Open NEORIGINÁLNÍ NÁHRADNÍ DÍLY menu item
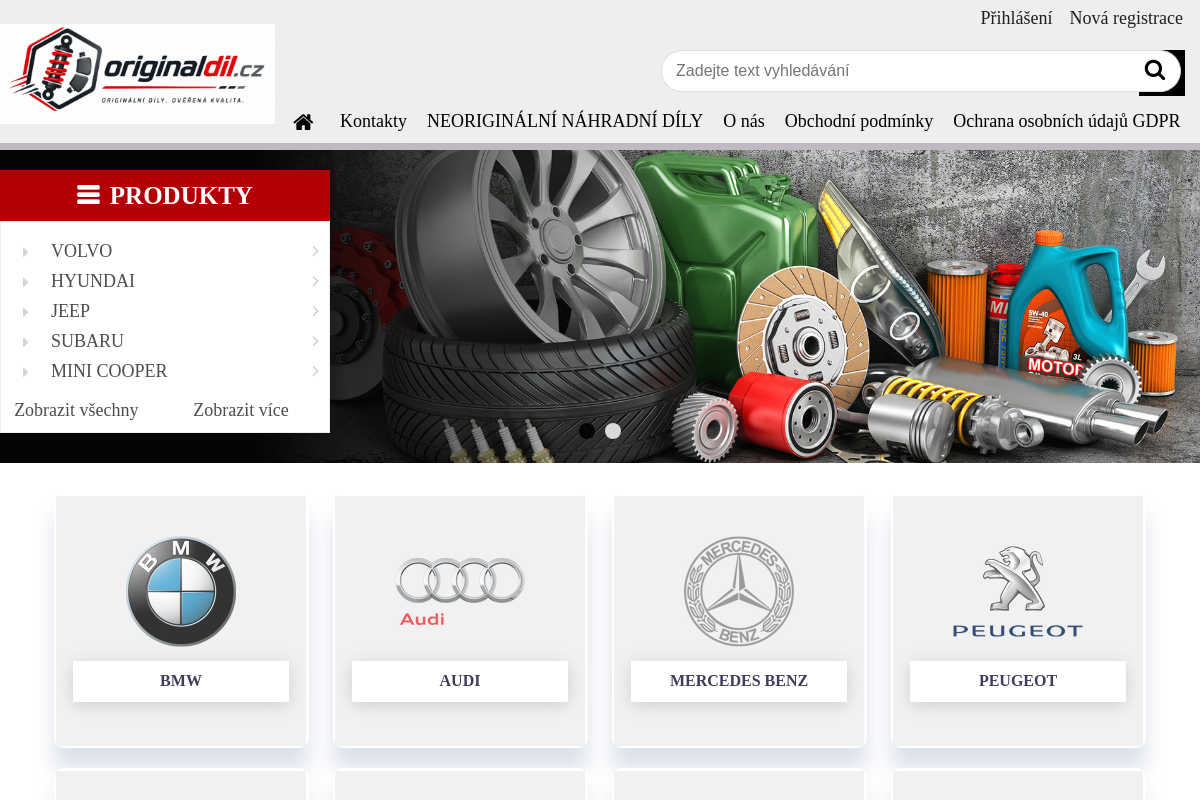 click(x=565, y=121)
